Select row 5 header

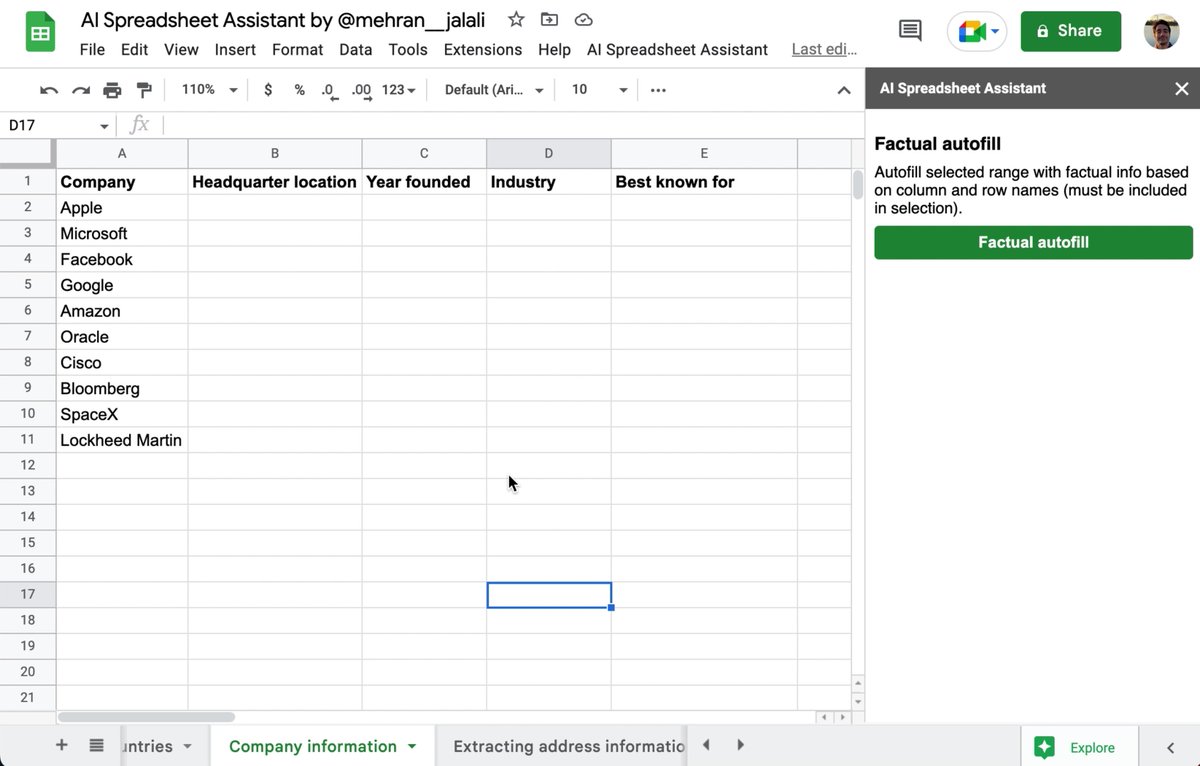tap(28, 285)
